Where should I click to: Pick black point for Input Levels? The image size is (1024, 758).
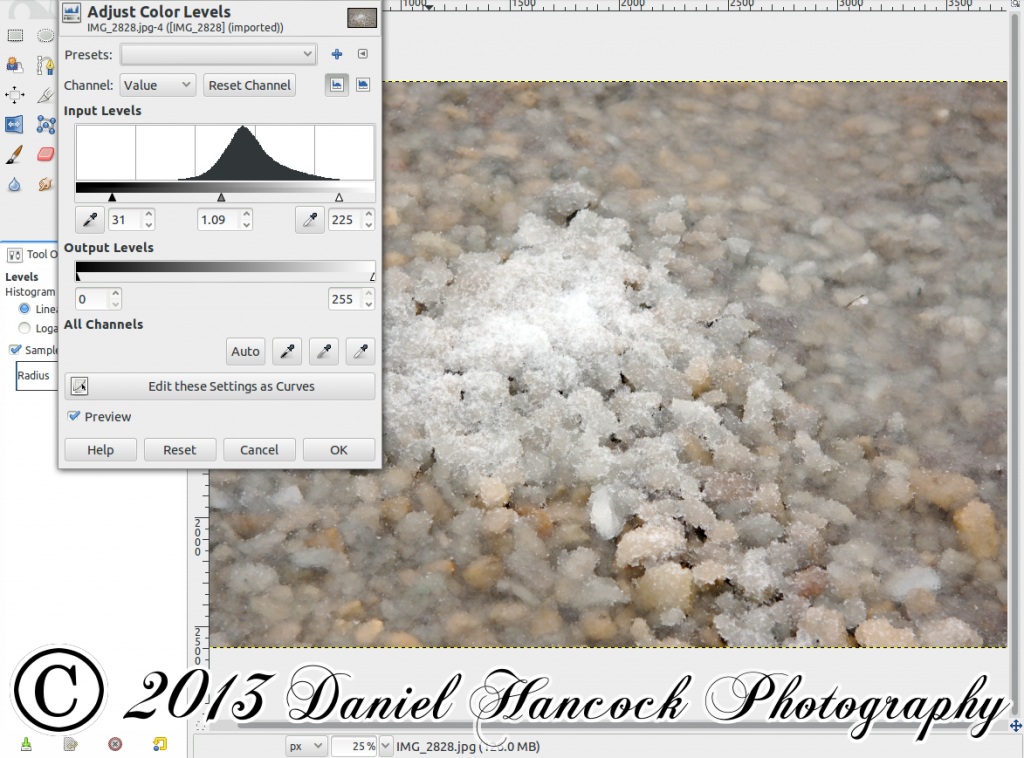pyautogui.click(x=90, y=220)
